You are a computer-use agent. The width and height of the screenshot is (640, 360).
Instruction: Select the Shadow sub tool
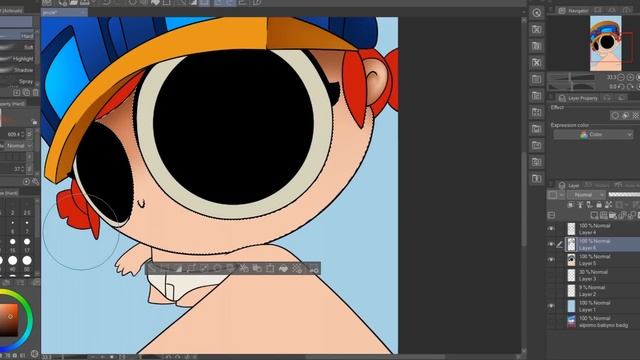17,70
